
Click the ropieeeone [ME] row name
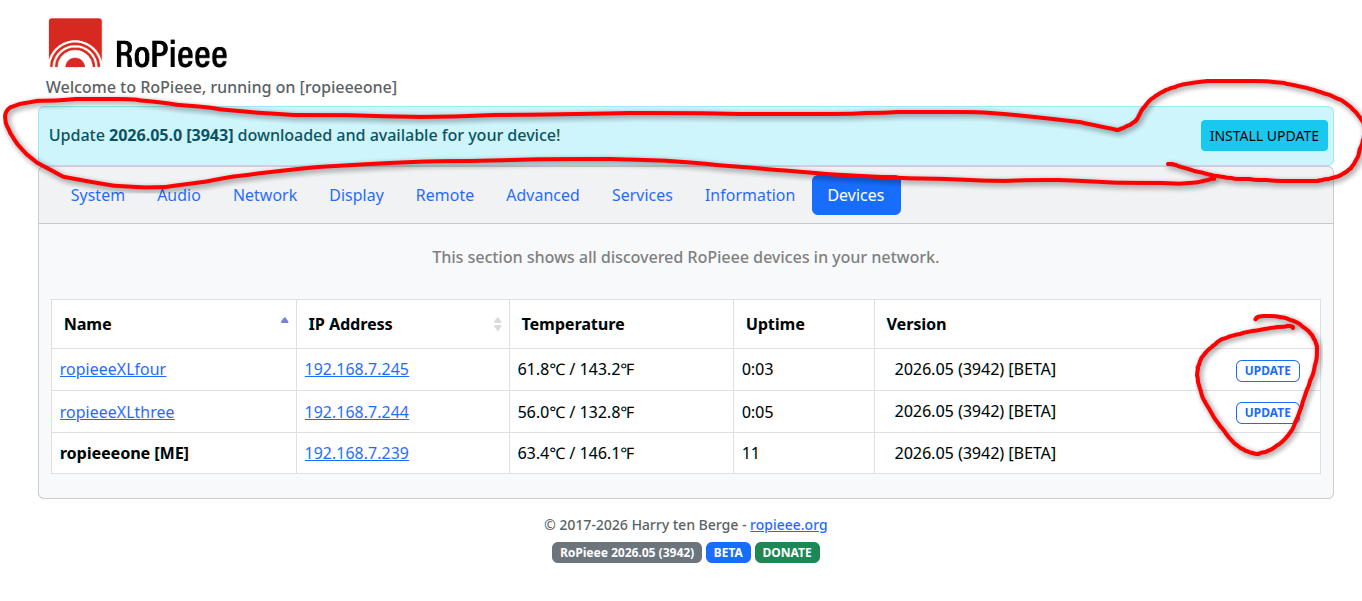pyautogui.click(x=124, y=453)
